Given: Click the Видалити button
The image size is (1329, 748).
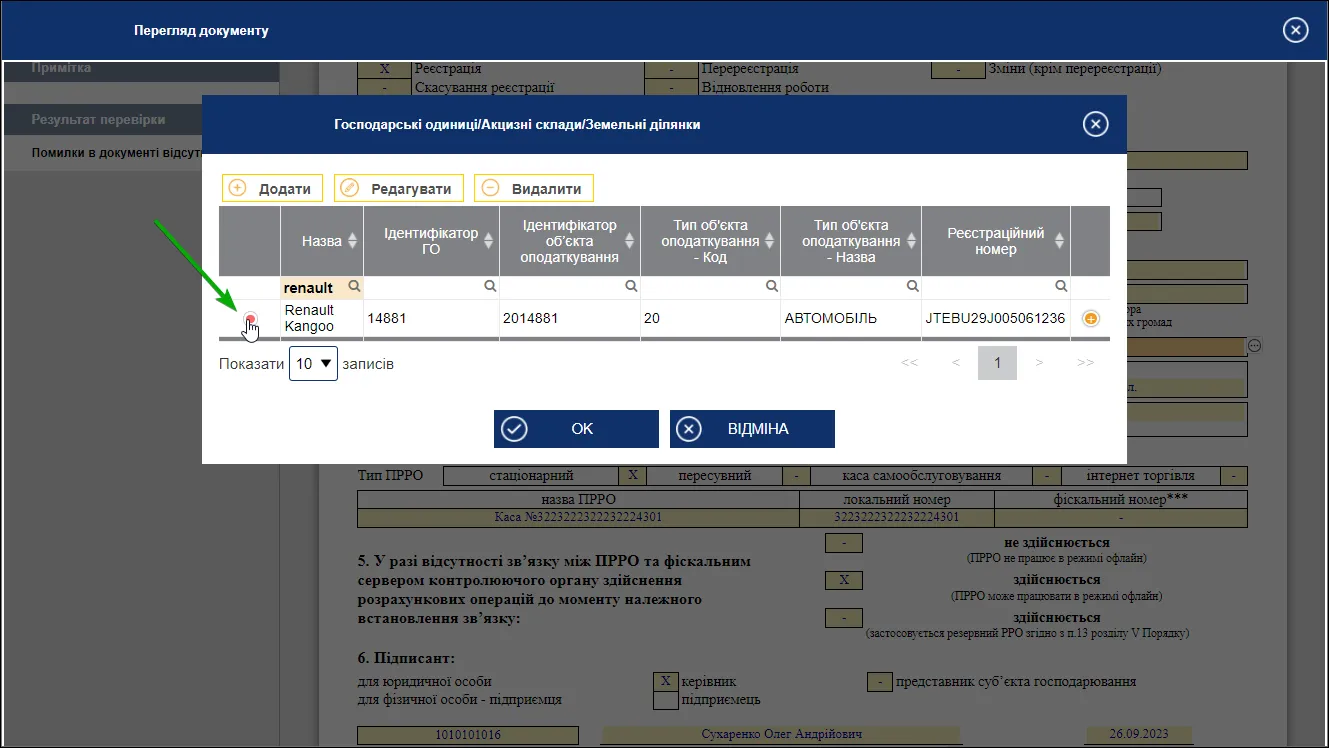Looking at the screenshot, I should coord(534,188).
